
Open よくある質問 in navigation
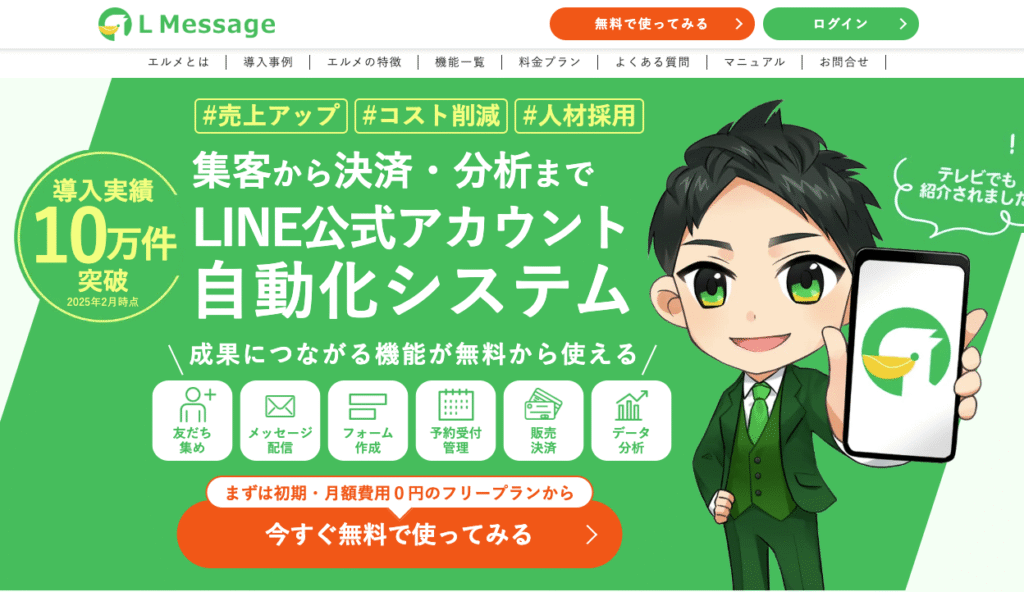(652, 62)
